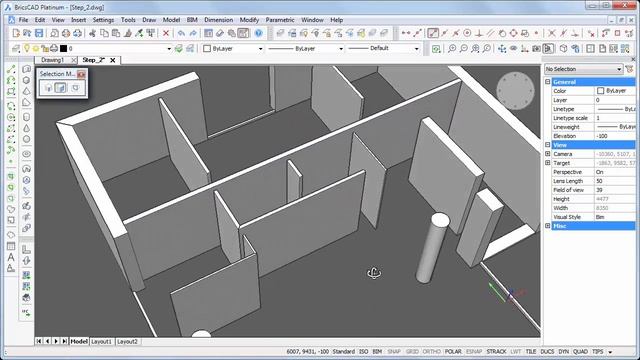Click the Print Preview icon
Screen dimensions: 640x360
click(x=54, y=33)
